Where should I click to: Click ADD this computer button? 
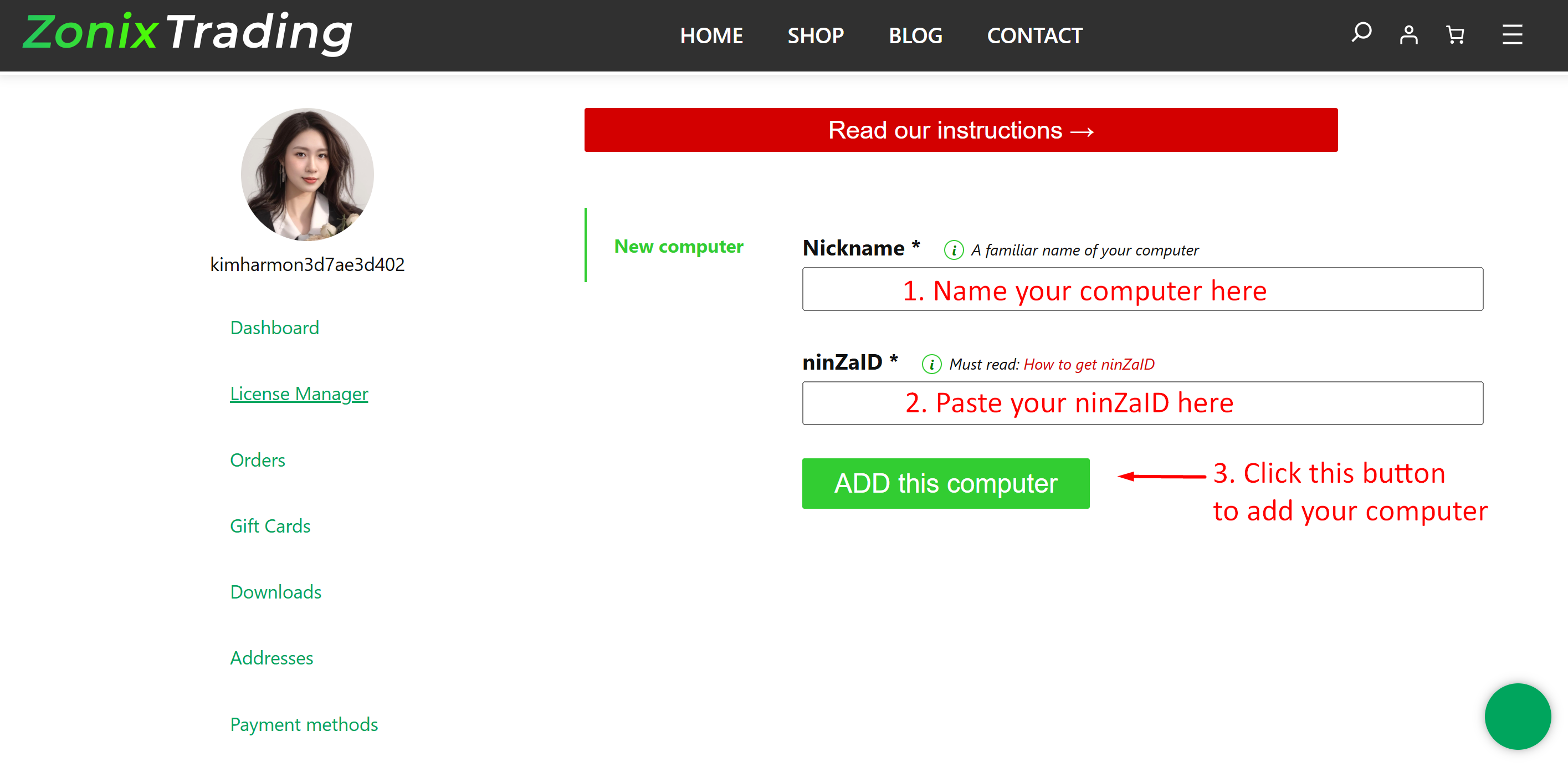[x=945, y=483]
